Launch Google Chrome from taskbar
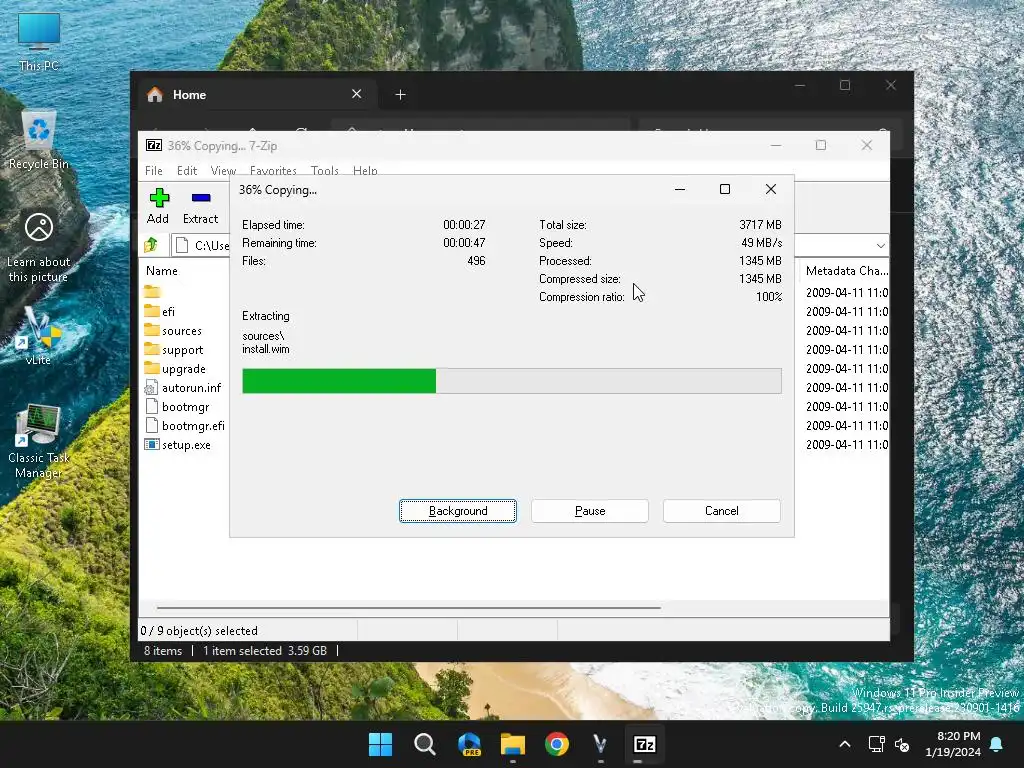1024x768 pixels. 557,744
